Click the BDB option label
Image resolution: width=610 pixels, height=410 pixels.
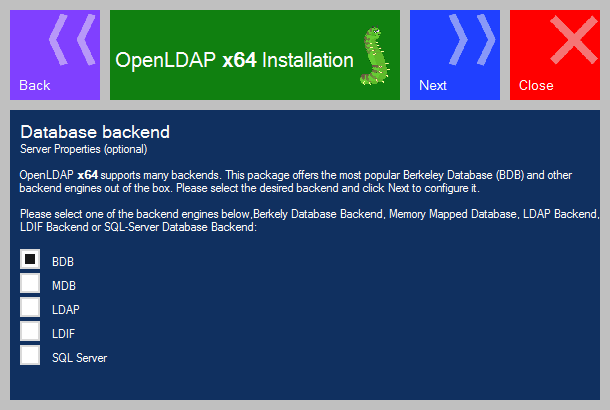63,262
